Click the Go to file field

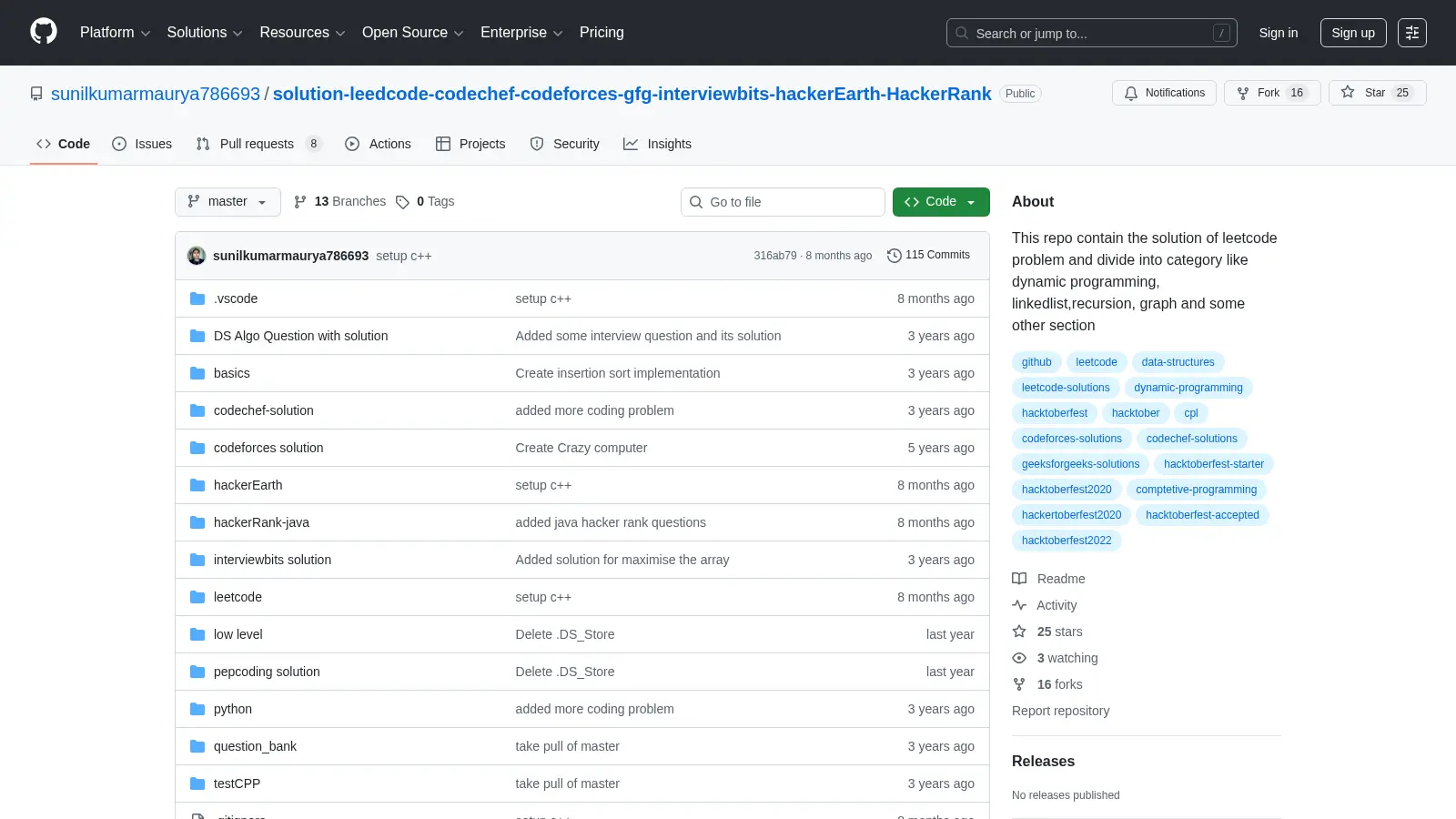point(783,202)
